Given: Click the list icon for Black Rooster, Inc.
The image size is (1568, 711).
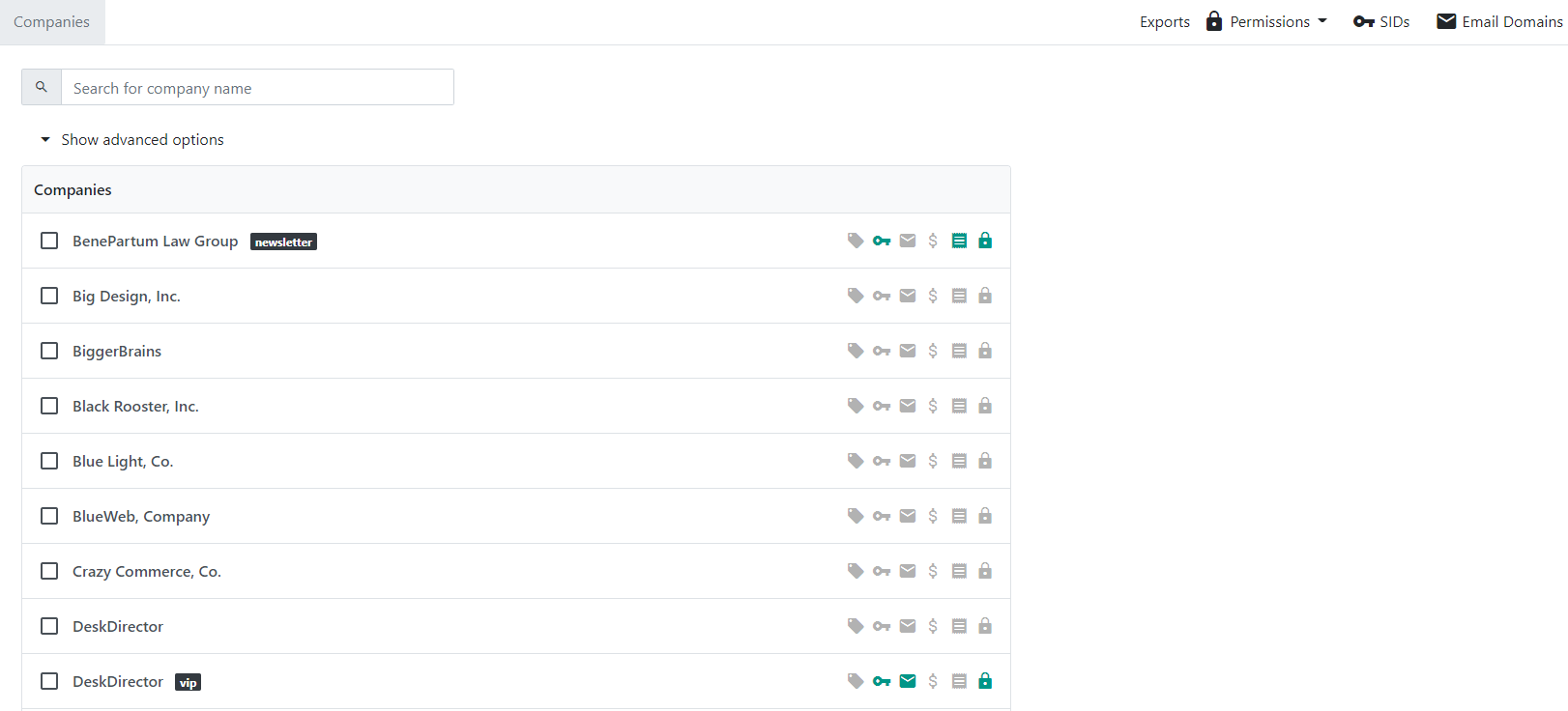Looking at the screenshot, I should click(959, 406).
